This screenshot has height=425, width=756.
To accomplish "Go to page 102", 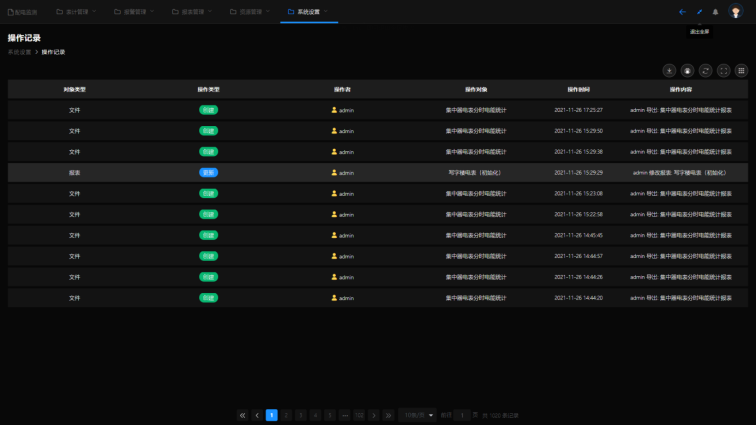I will pyautogui.click(x=359, y=415).
